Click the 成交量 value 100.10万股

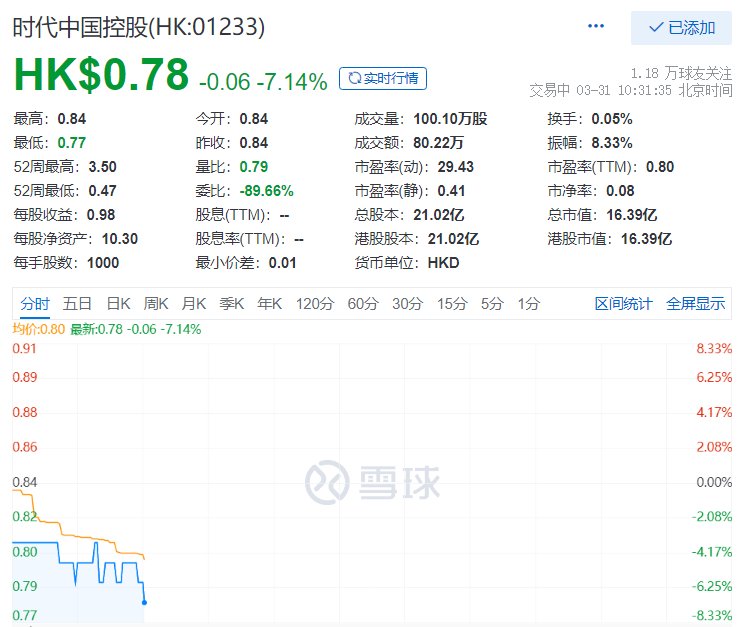(x=450, y=119)
